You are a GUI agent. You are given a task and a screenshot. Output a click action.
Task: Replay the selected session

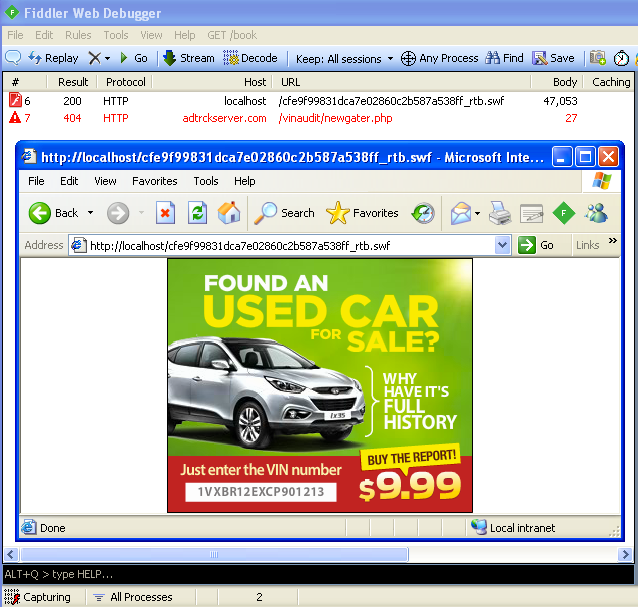click(53, 58)
